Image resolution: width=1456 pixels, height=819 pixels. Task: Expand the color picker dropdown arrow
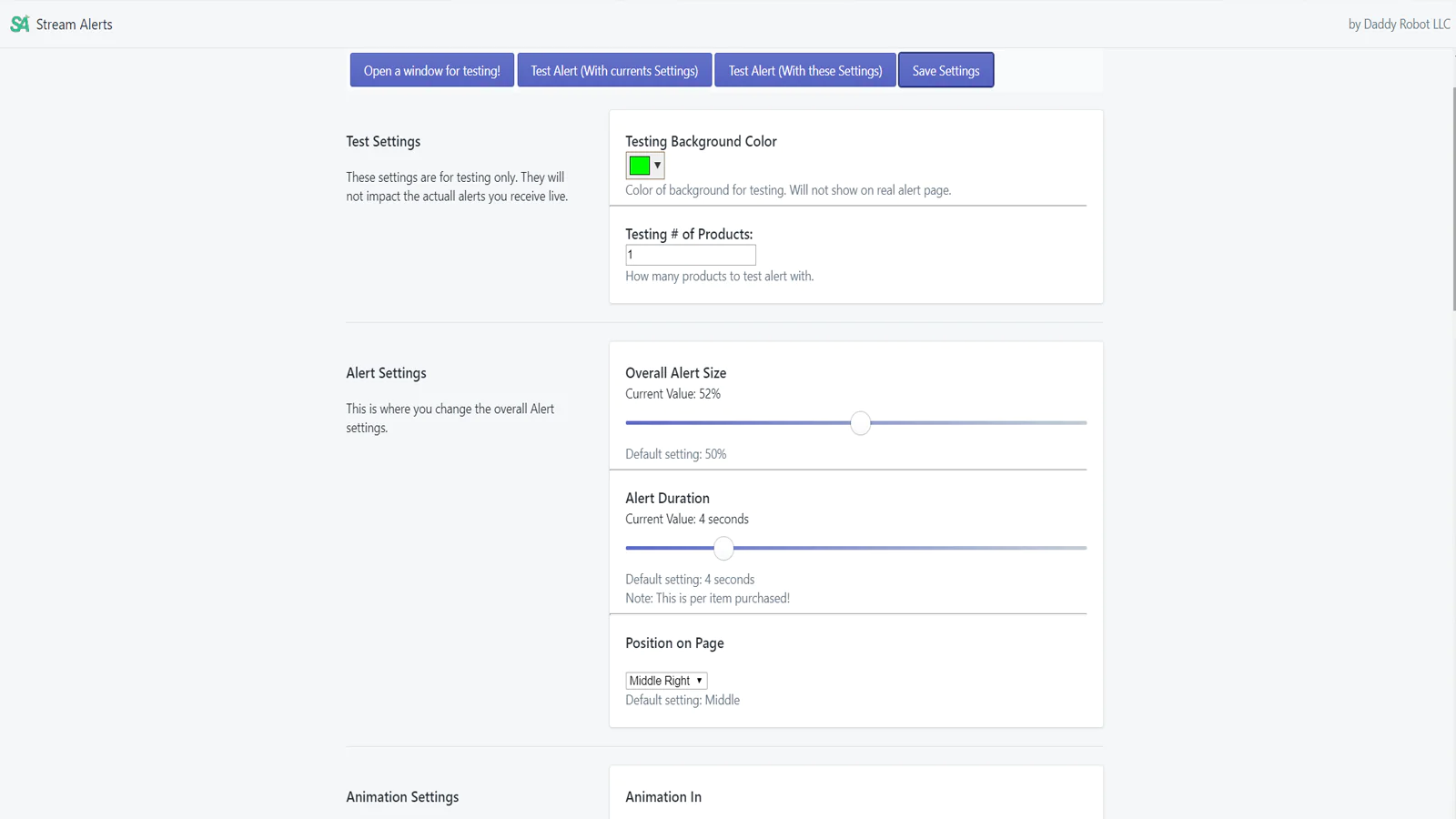[657, 166]
